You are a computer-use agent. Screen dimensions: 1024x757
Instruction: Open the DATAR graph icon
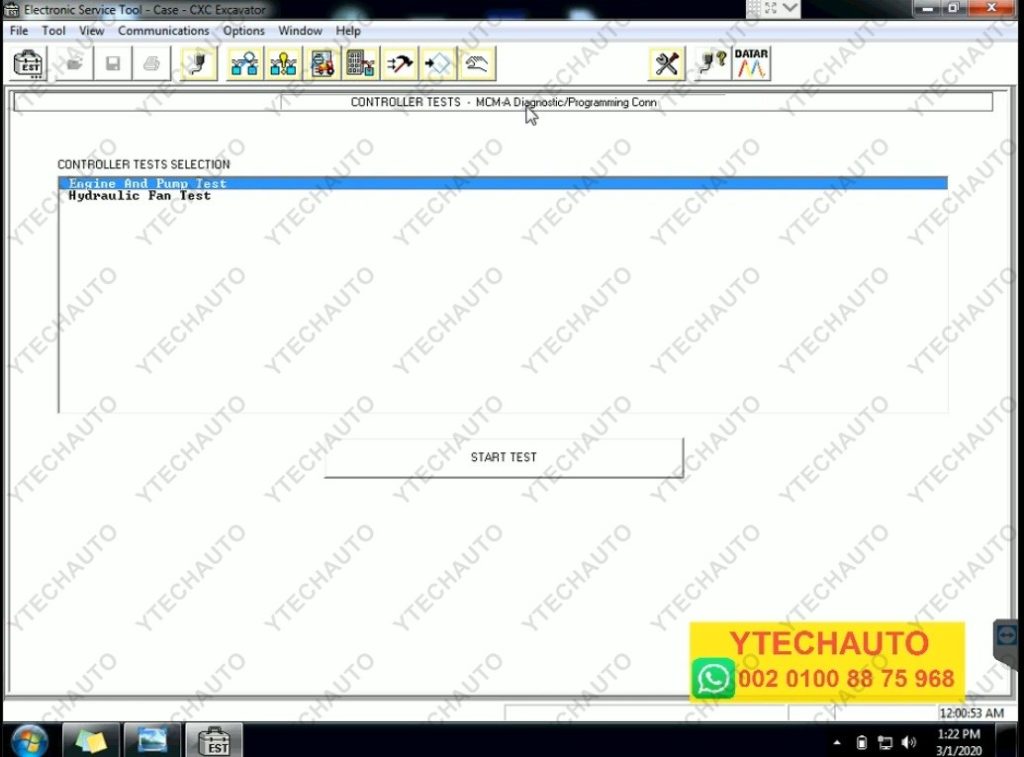pos(751,64)
